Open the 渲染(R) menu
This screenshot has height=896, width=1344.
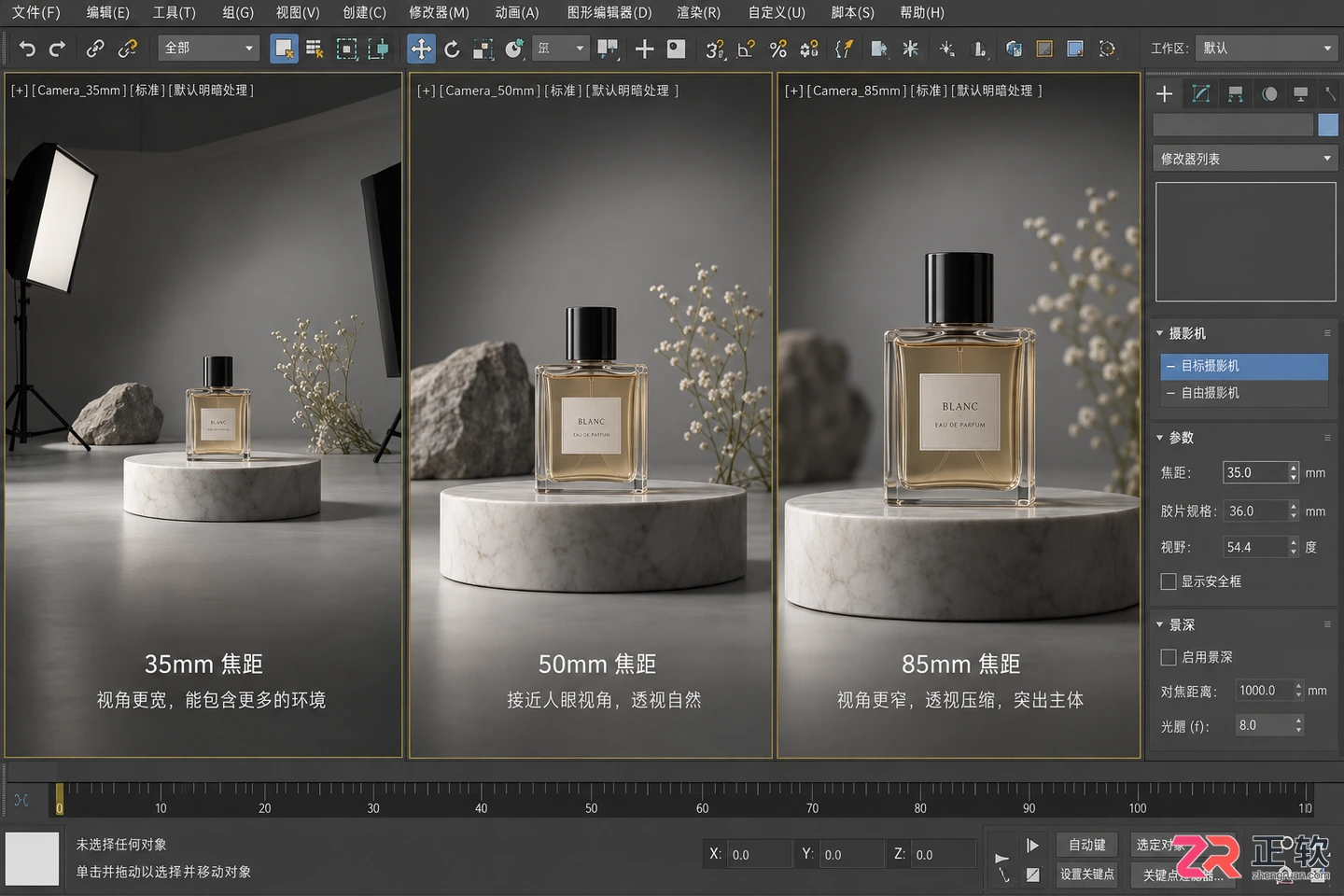coord(698,12)
